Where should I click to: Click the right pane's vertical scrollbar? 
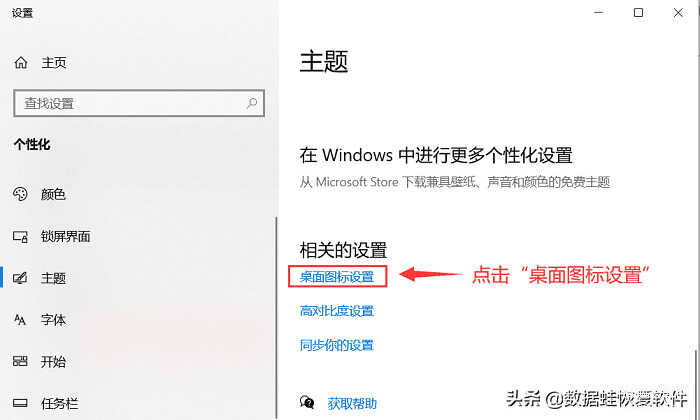tap(695, 383)
